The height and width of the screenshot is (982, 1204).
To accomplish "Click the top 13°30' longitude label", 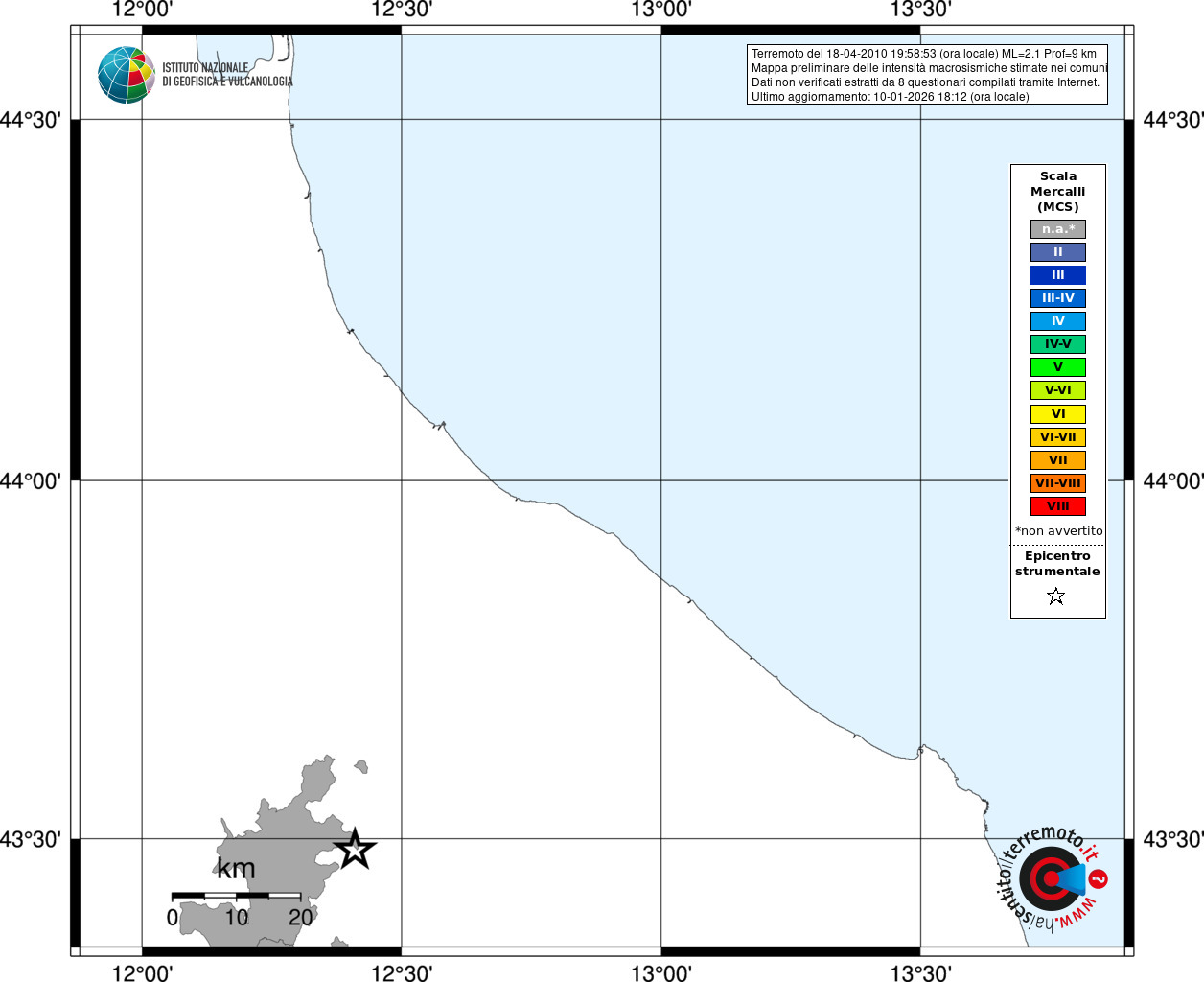I will point(921,11).
